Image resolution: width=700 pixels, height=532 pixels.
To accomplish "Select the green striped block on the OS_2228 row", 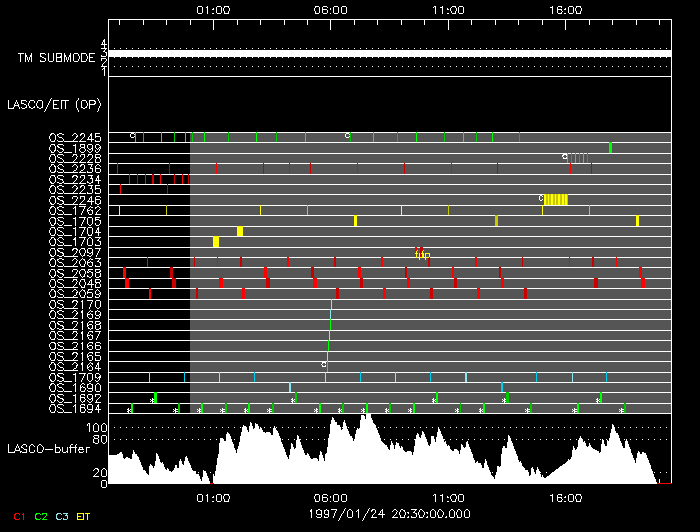I will pyautogui.click(x=578, y=158).
